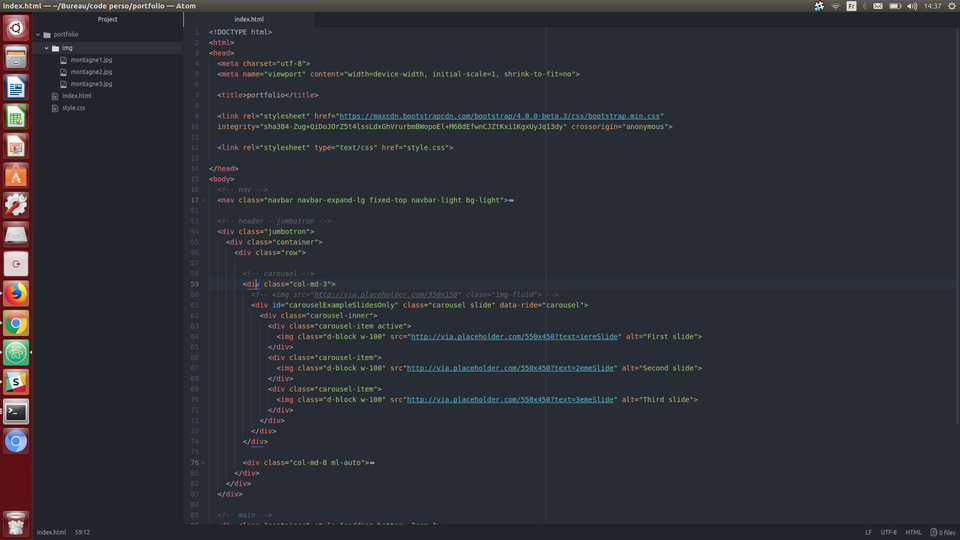Open the session gear menu top-right
960x540 pixels.
tap(952, 6)
